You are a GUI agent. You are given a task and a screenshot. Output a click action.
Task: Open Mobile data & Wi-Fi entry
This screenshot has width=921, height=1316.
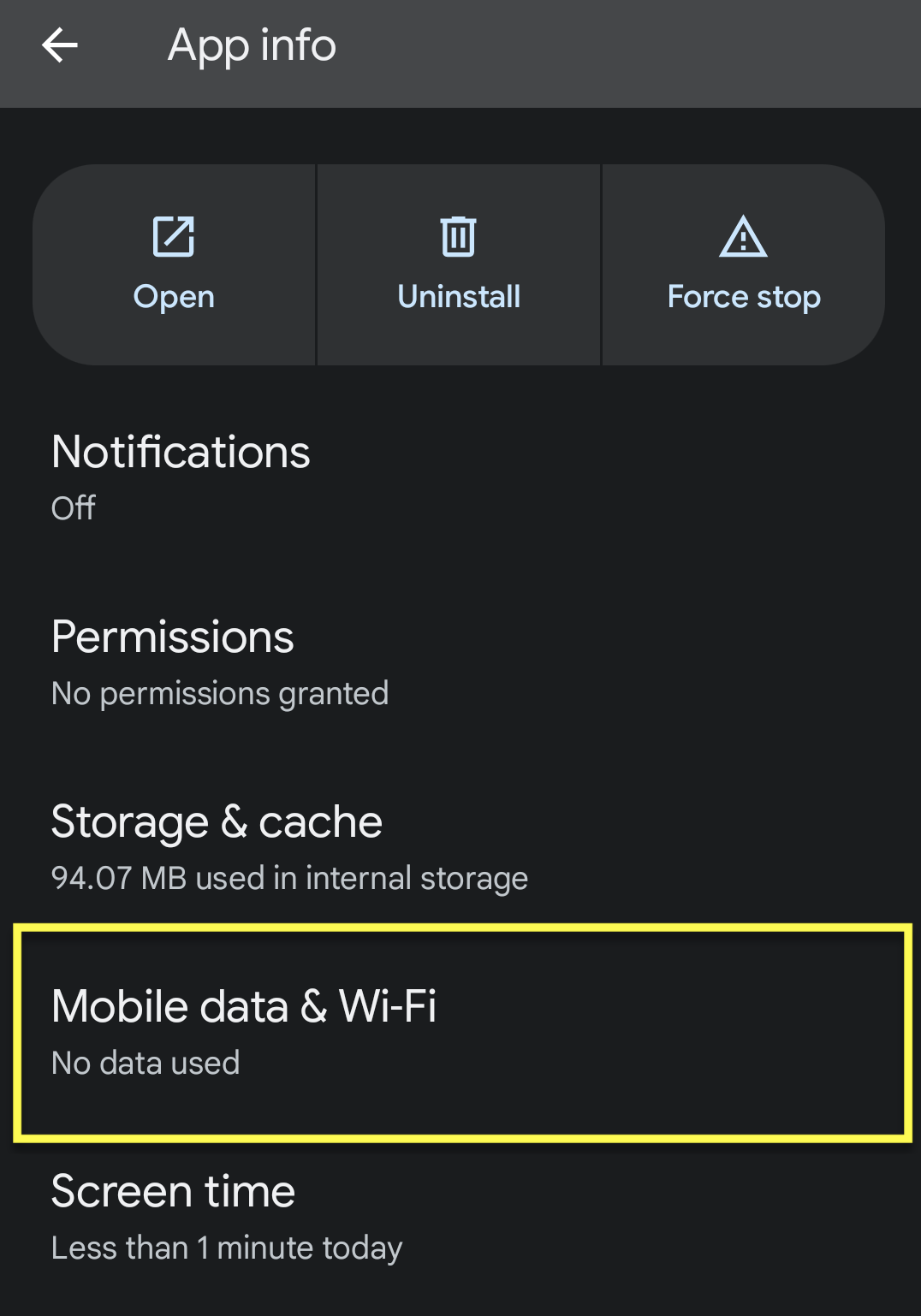point(244,1006)
